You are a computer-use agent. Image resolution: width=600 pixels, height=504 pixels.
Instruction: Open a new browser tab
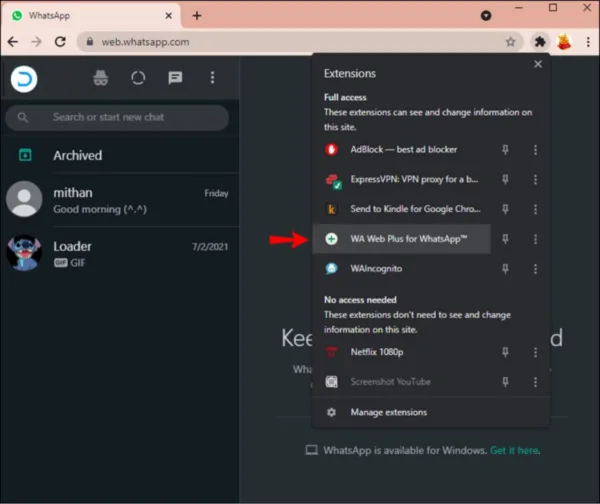(x=197, y=16)
